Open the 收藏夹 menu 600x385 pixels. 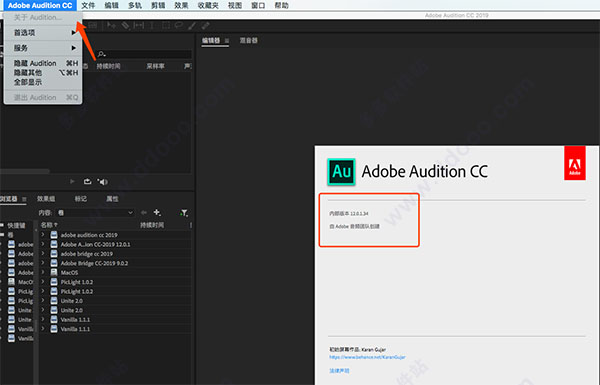pos(208,5)
